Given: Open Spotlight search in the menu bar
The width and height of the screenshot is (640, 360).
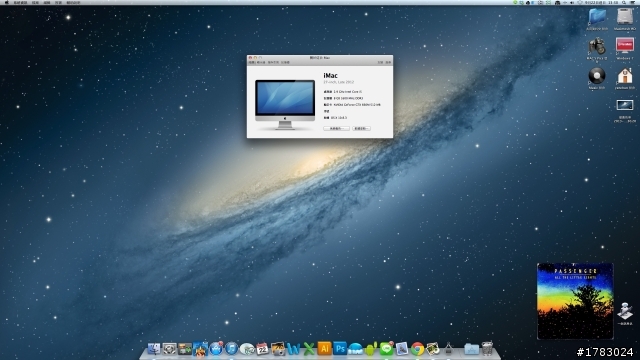Looking at the screenshot, I should click(x=624, y=2).
